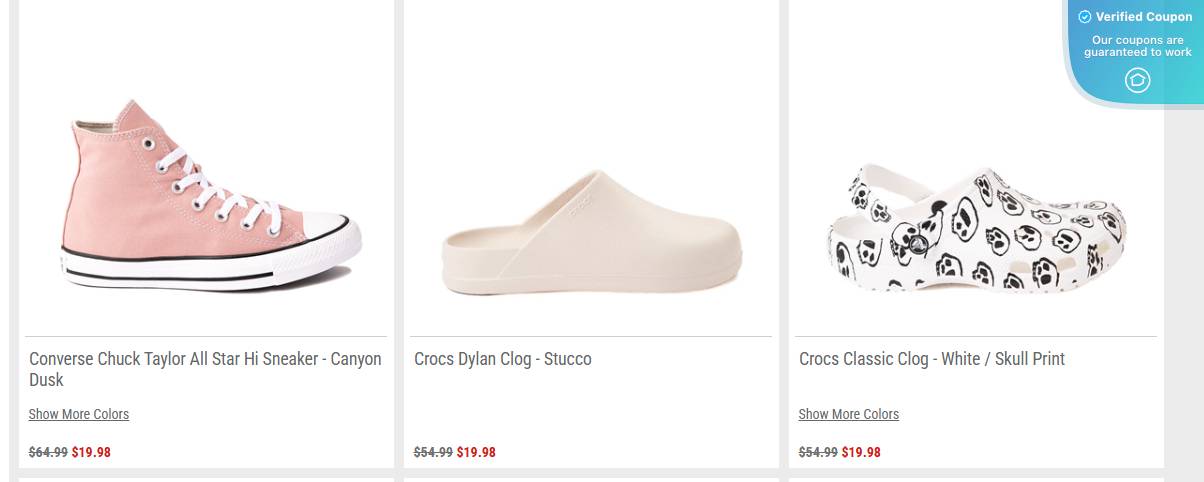
Task: Click the Verified Coupon heading text
Action: pos(1144,17)
